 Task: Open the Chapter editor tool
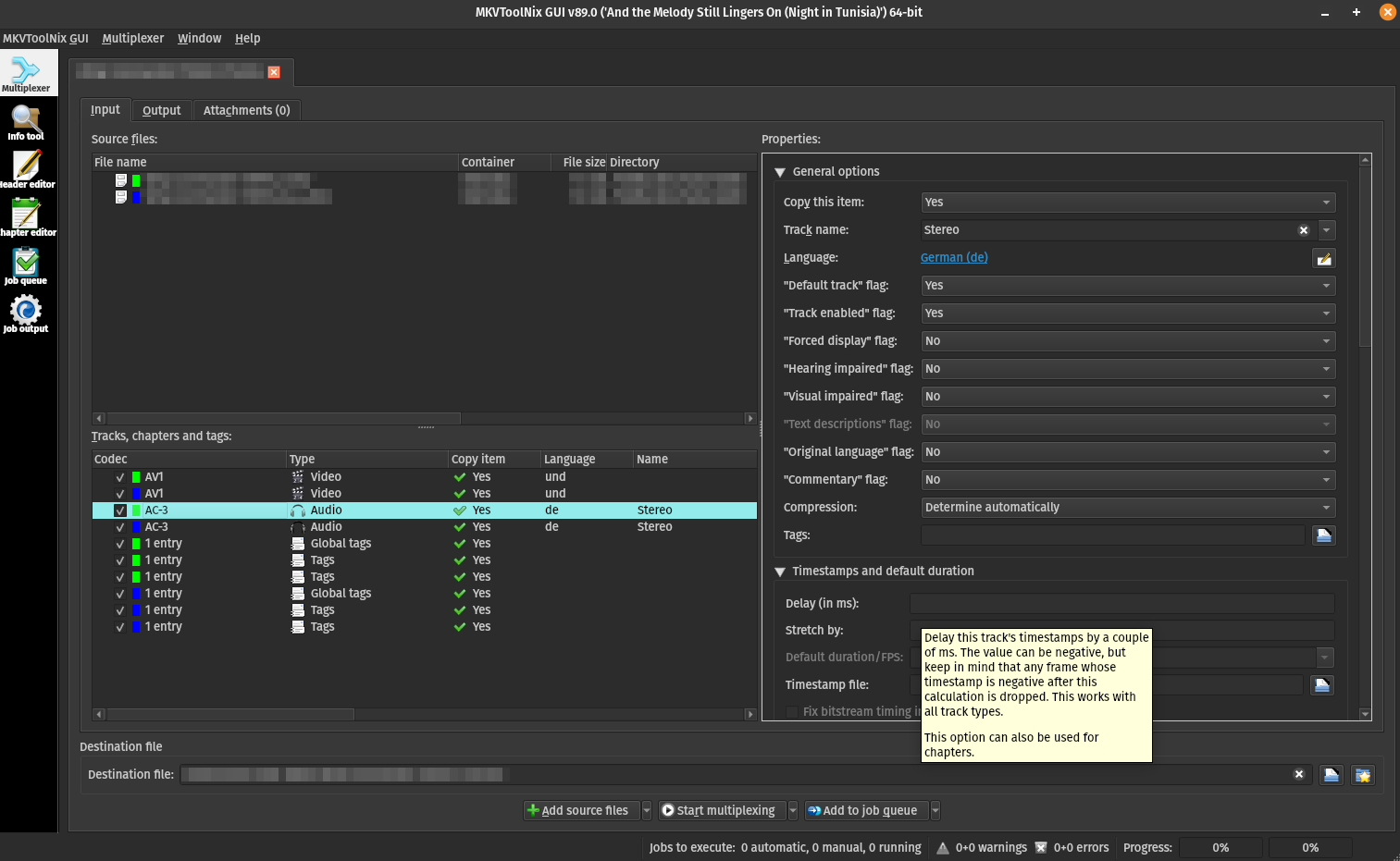(x=26, y=218)
